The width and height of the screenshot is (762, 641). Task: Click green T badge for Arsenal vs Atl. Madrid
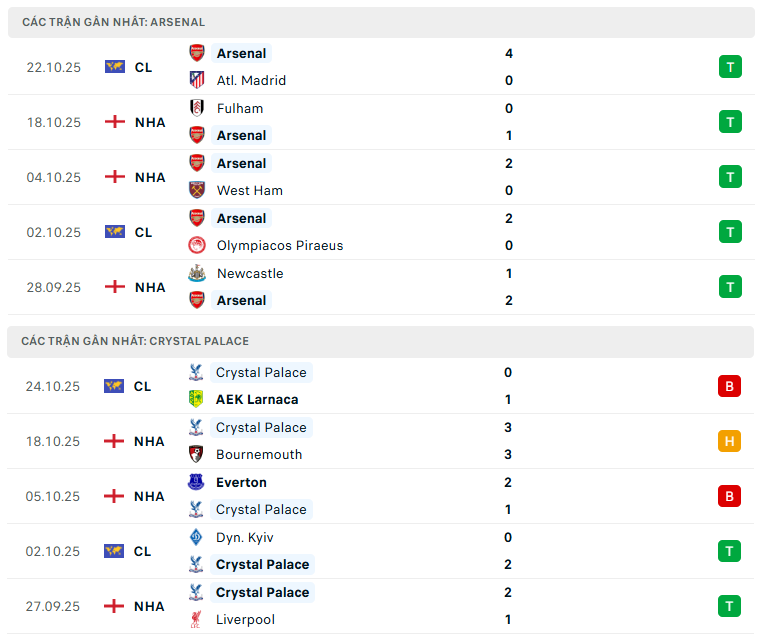coord(729,67)
